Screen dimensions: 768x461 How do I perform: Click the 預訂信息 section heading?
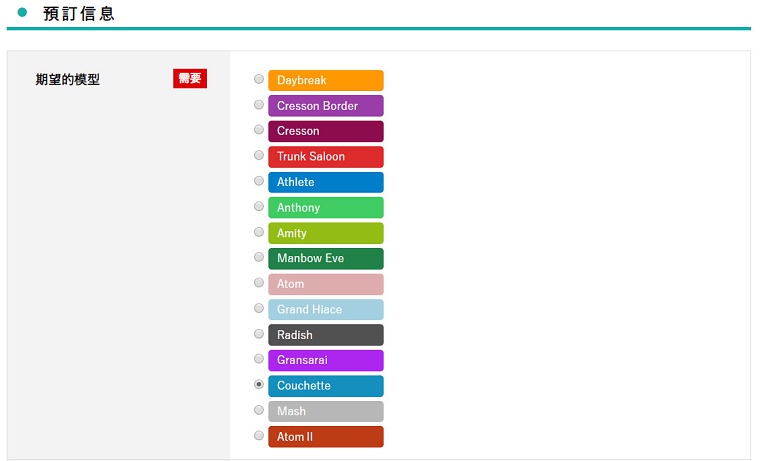79,13
